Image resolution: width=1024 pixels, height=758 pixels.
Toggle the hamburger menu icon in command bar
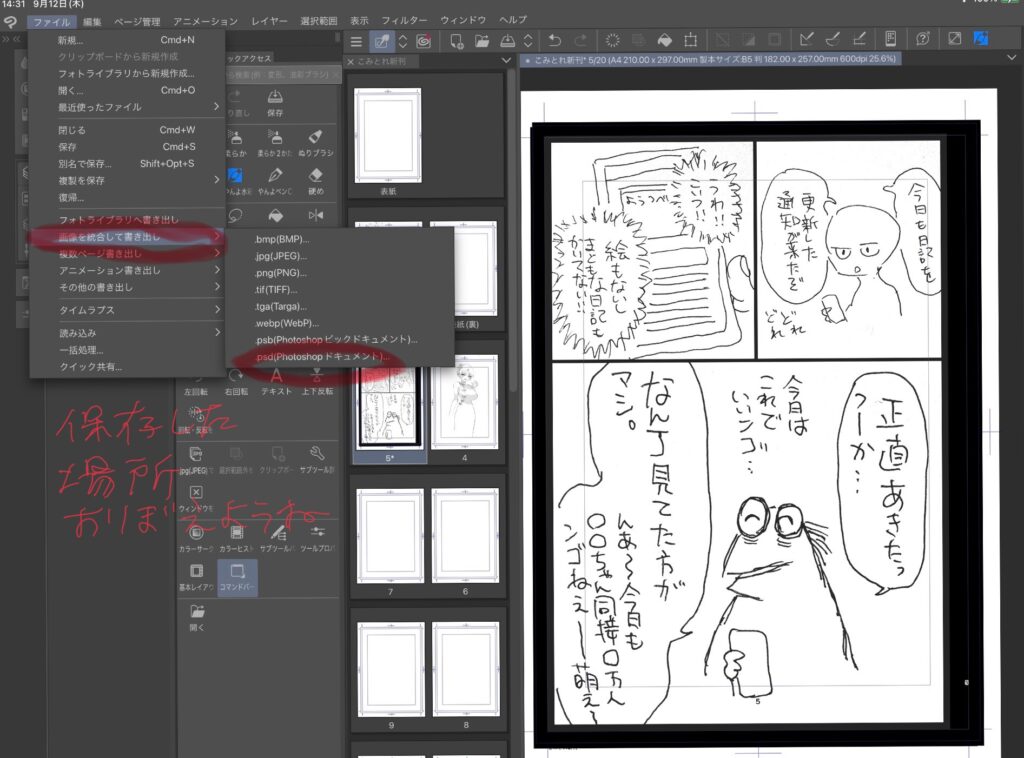point(357,41)
